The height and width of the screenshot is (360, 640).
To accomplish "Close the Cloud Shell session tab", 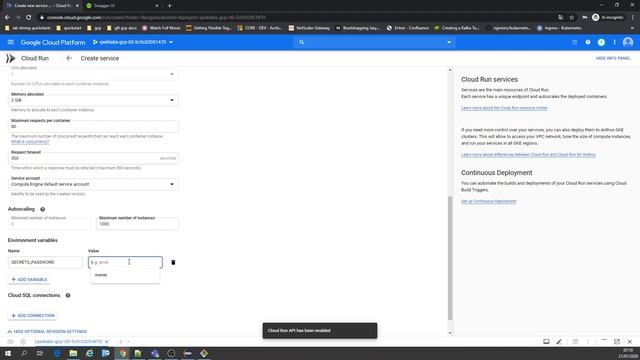I will click(x=107, y=342).
